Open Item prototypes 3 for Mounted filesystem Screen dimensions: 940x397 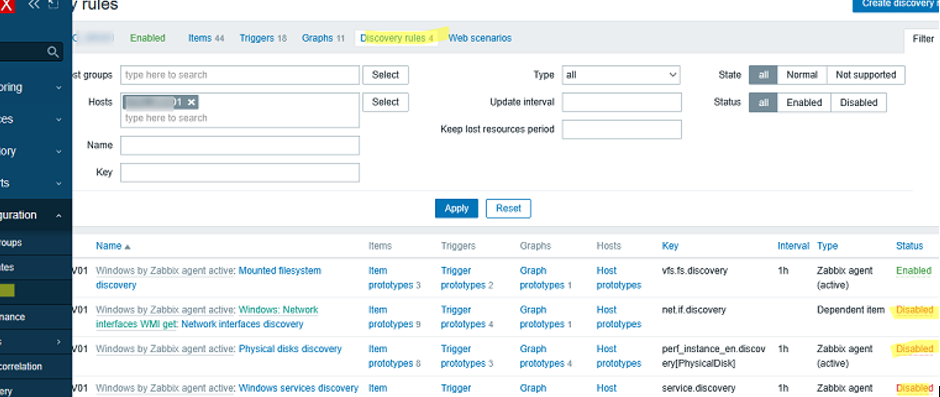point(394,278)
